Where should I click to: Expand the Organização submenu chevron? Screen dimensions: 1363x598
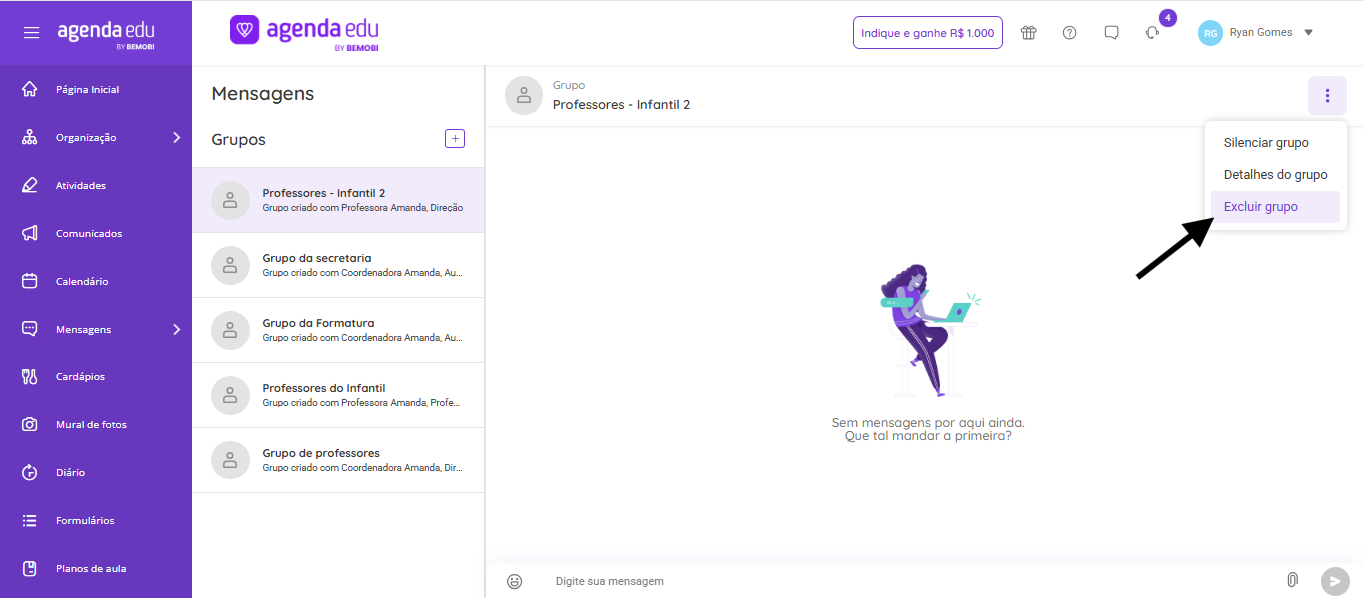[x=177, y=137]
